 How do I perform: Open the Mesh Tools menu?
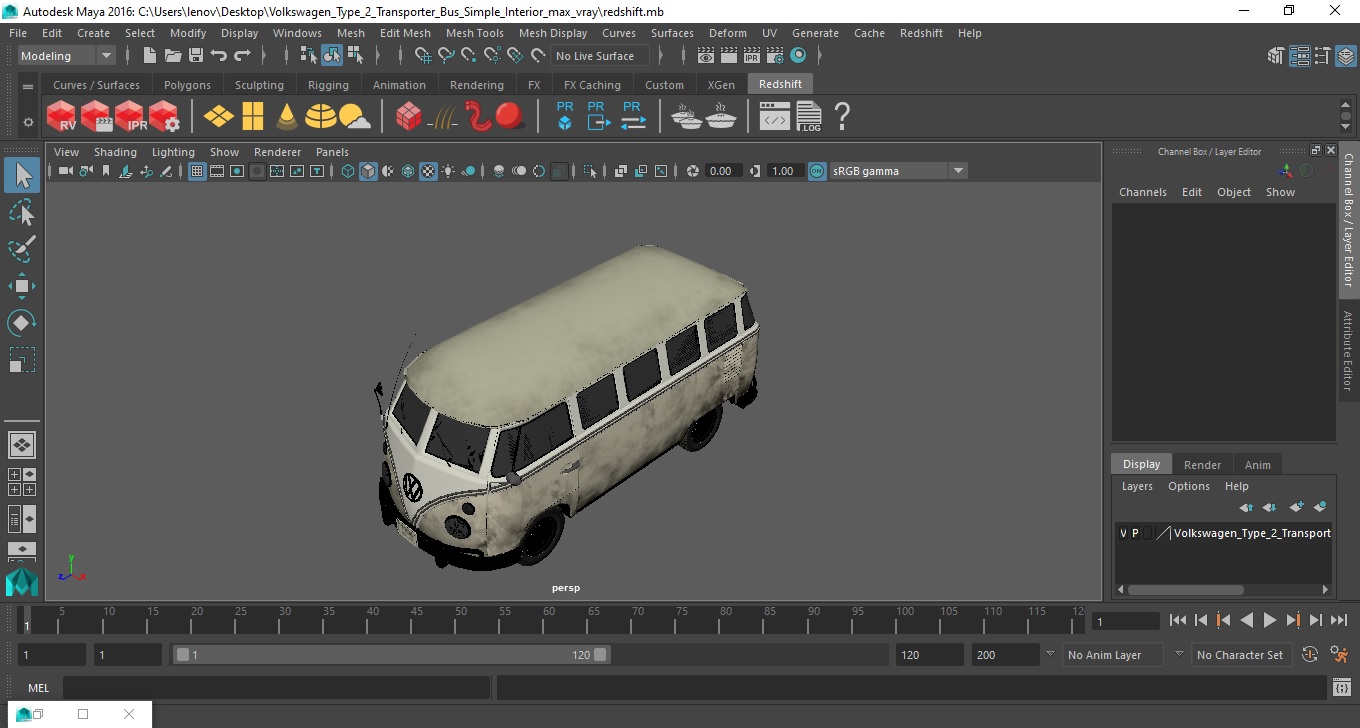coord(474,33)
